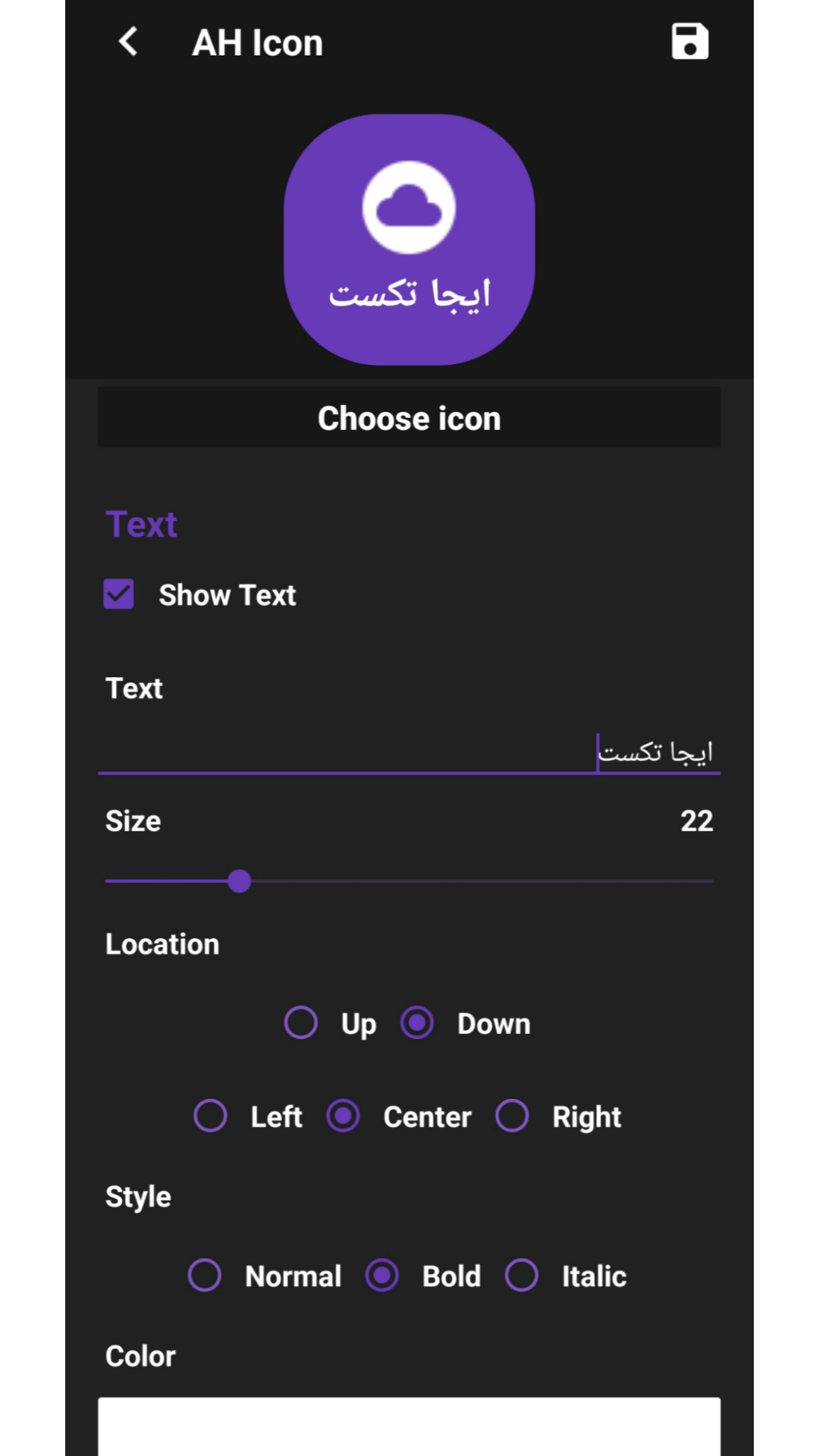This screenshot has width=819, height=1456.
Task: Click the AH Icon title
Action: click(258, 42)
